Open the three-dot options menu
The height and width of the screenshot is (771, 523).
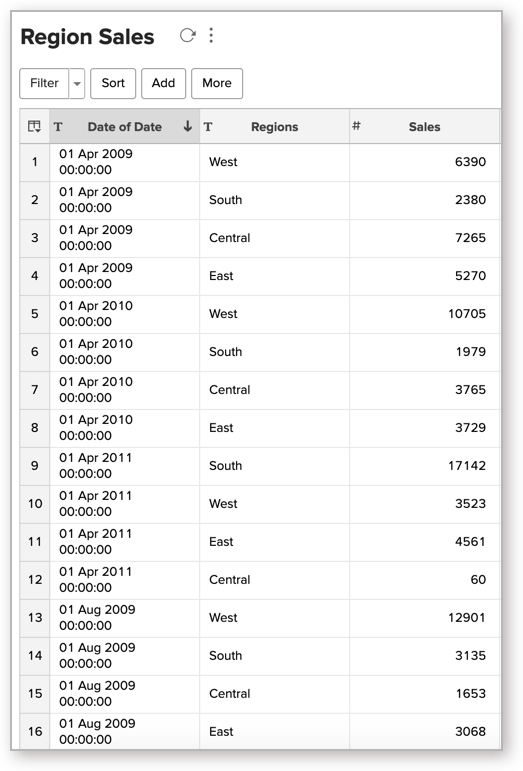tap(211, 35)
